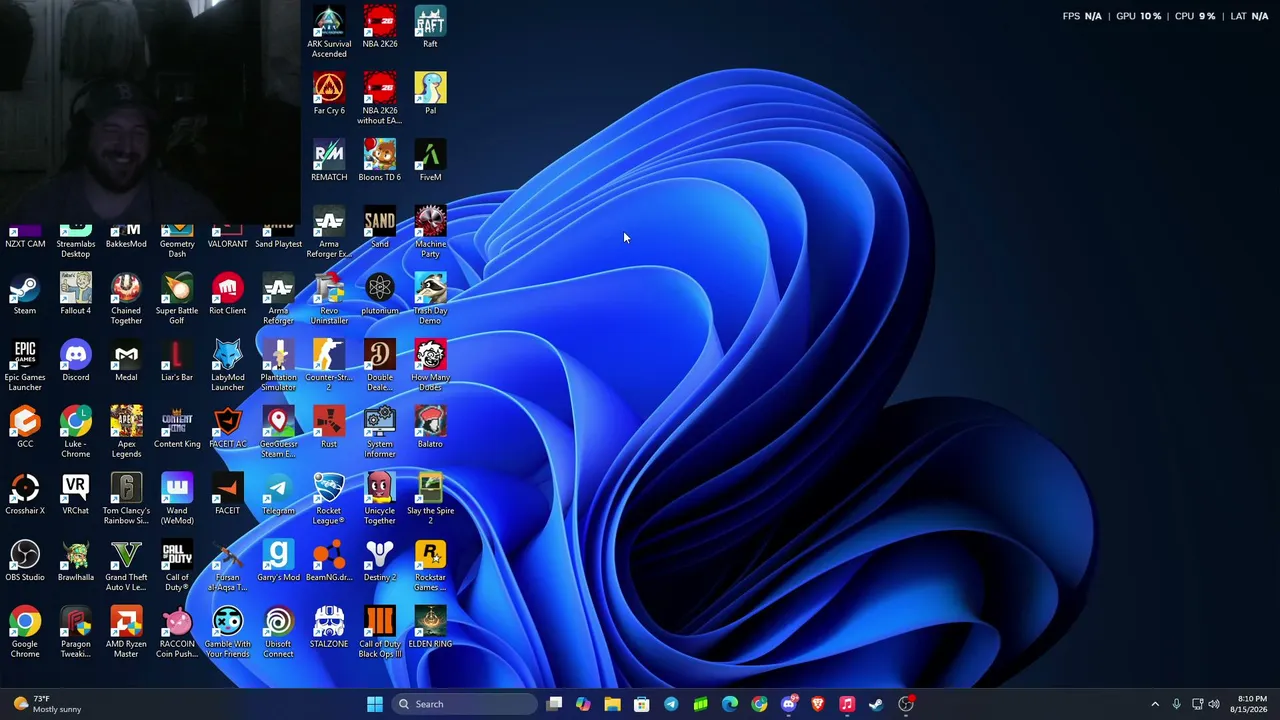Image resolution: width=1280 pixels, height=720 pixels.
Task: Select the Ubisoft Connect desktop shortcut
Action: click(278, 632)
